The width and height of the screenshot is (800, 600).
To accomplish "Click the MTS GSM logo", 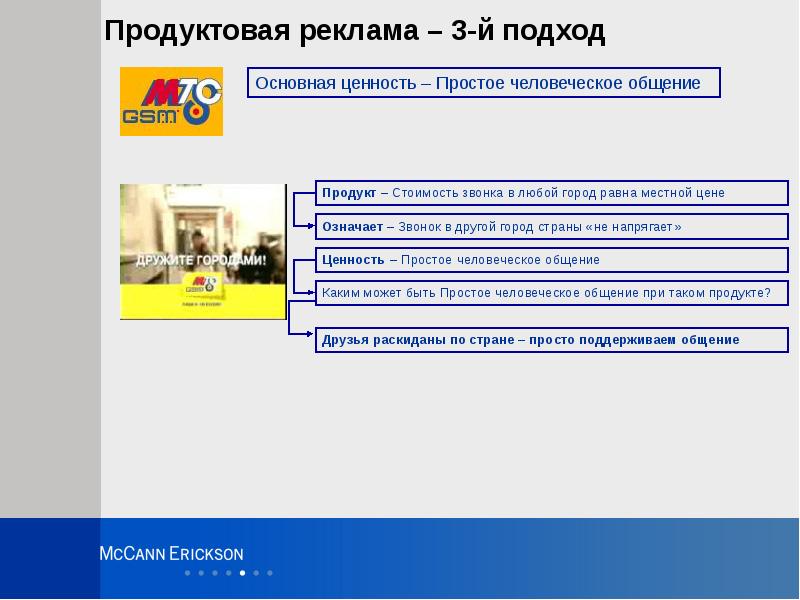I will click(170, 100).
